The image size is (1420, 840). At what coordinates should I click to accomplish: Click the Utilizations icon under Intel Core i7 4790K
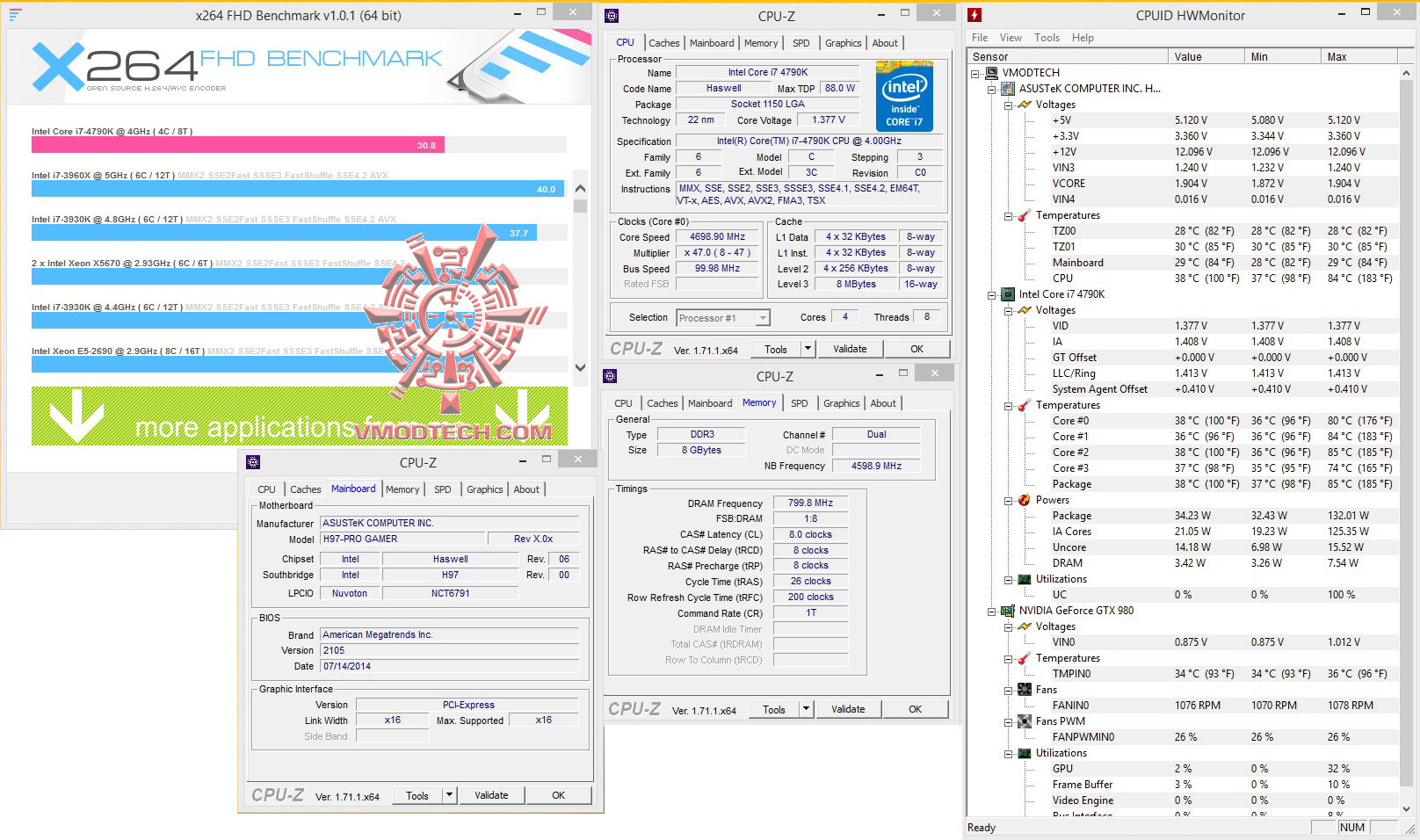(1025, 579)
